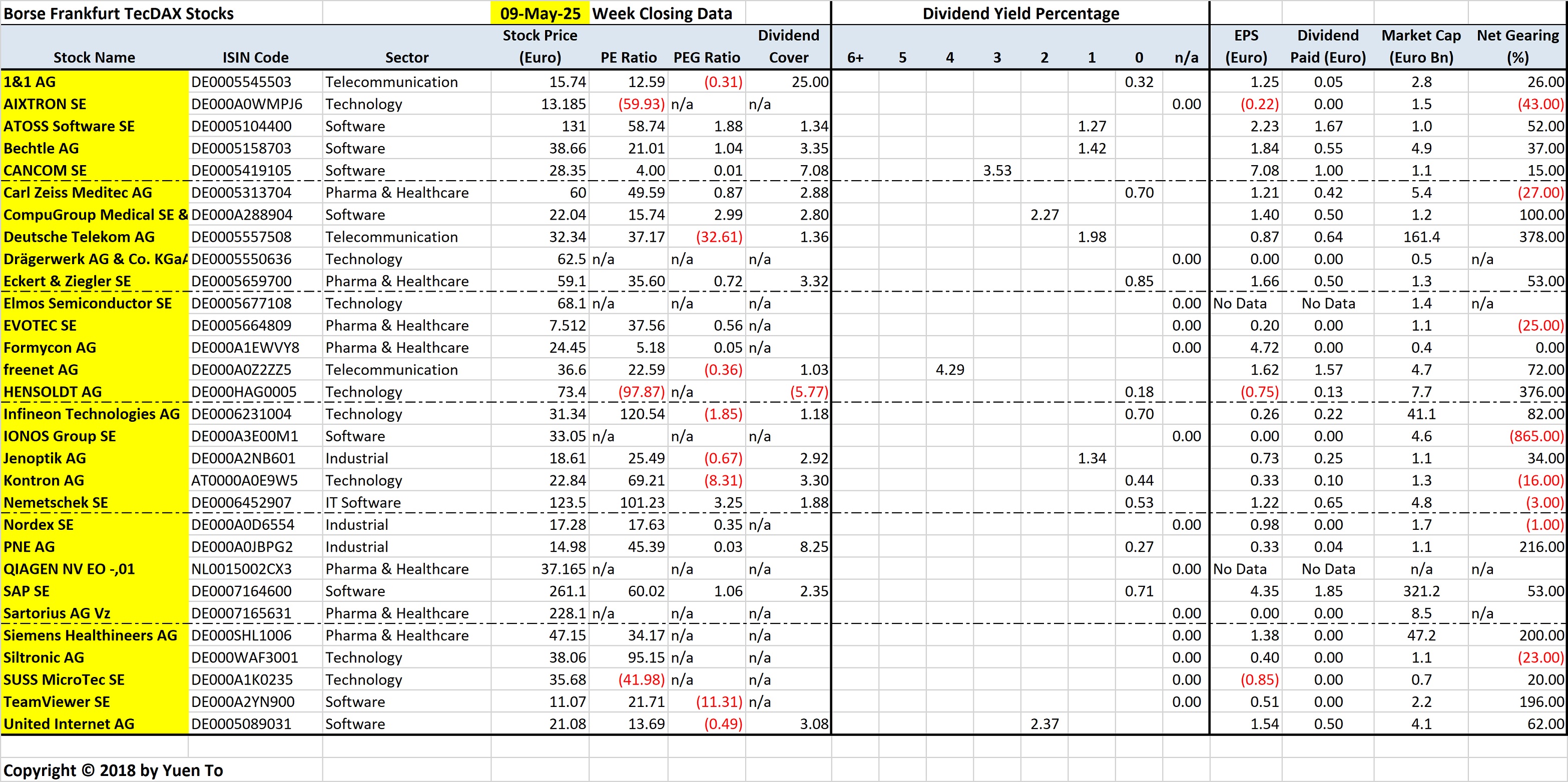Select the 'Deutsche Telekom AG' stock name
Screen dimensions: 1568x782
coord(95,237)
